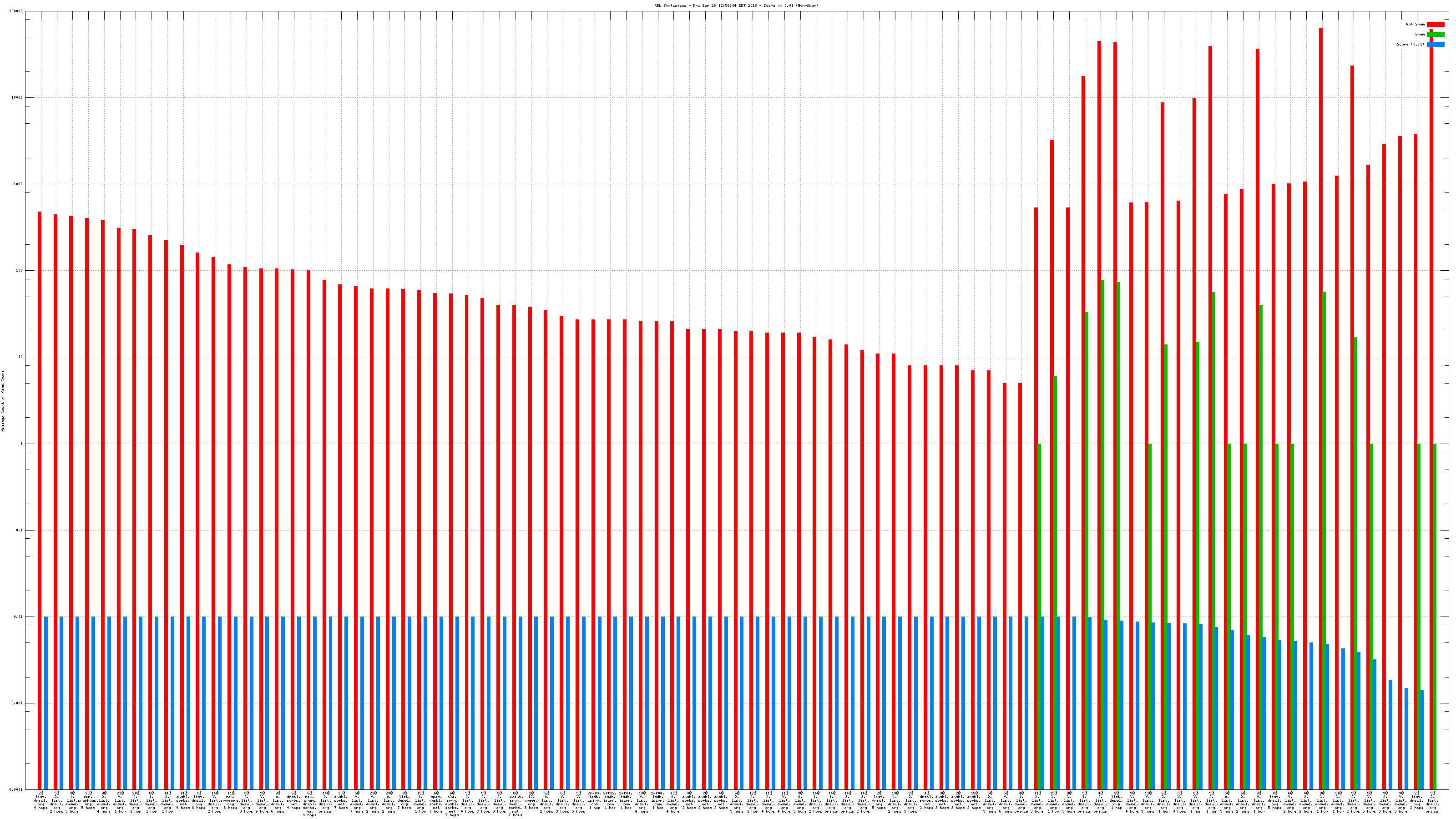Click the first x-axis label '2@ list.dnswl.org 4 hops'
This screenshot has width=1456, height=819.
[x=40, y=801]
